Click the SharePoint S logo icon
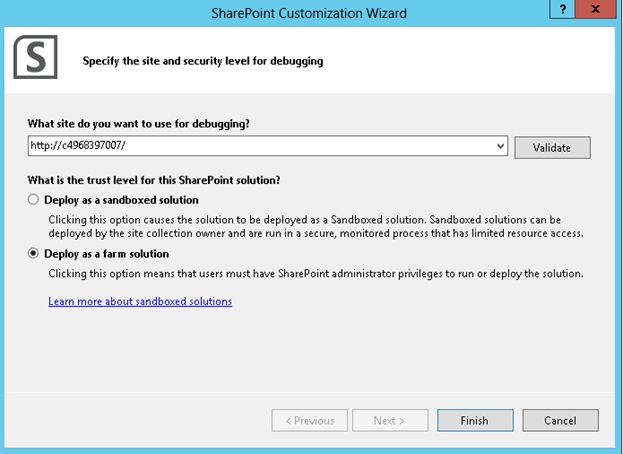623x454 pixels. pos(35,59)
